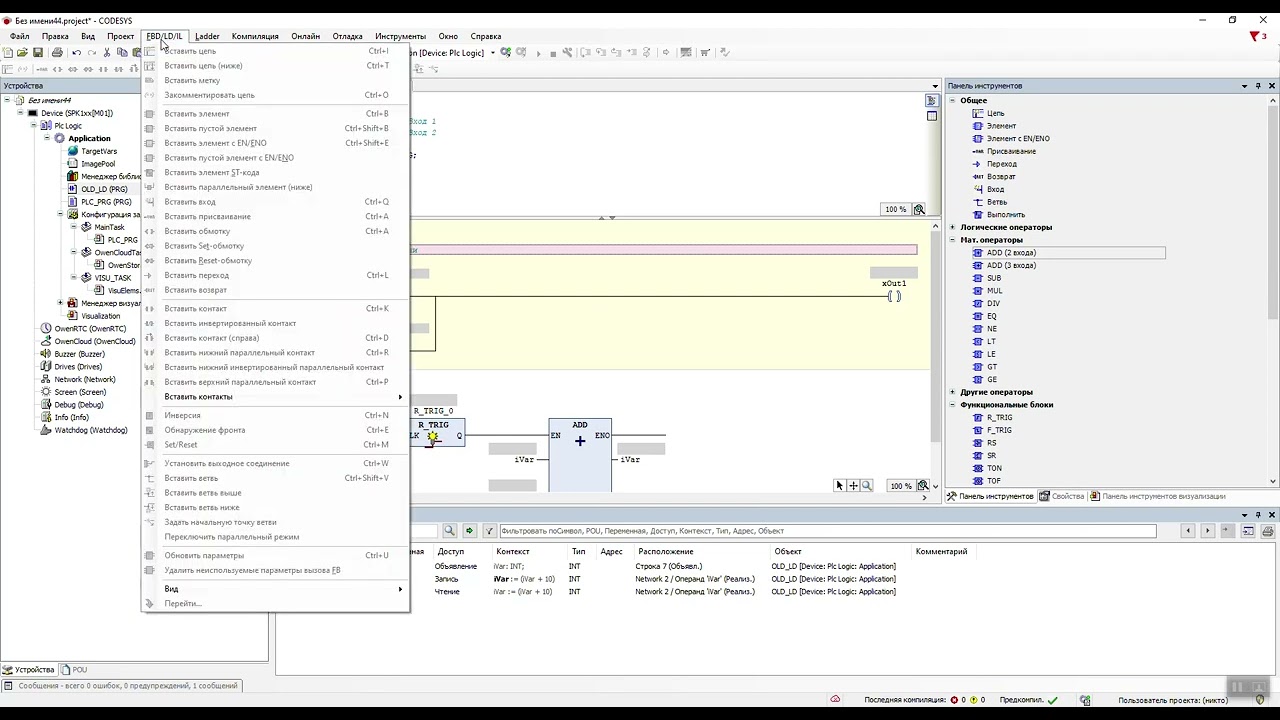Click the cross reference filter input field
The width and height of the screenshot is (1280, 720).
coord(827,531)
